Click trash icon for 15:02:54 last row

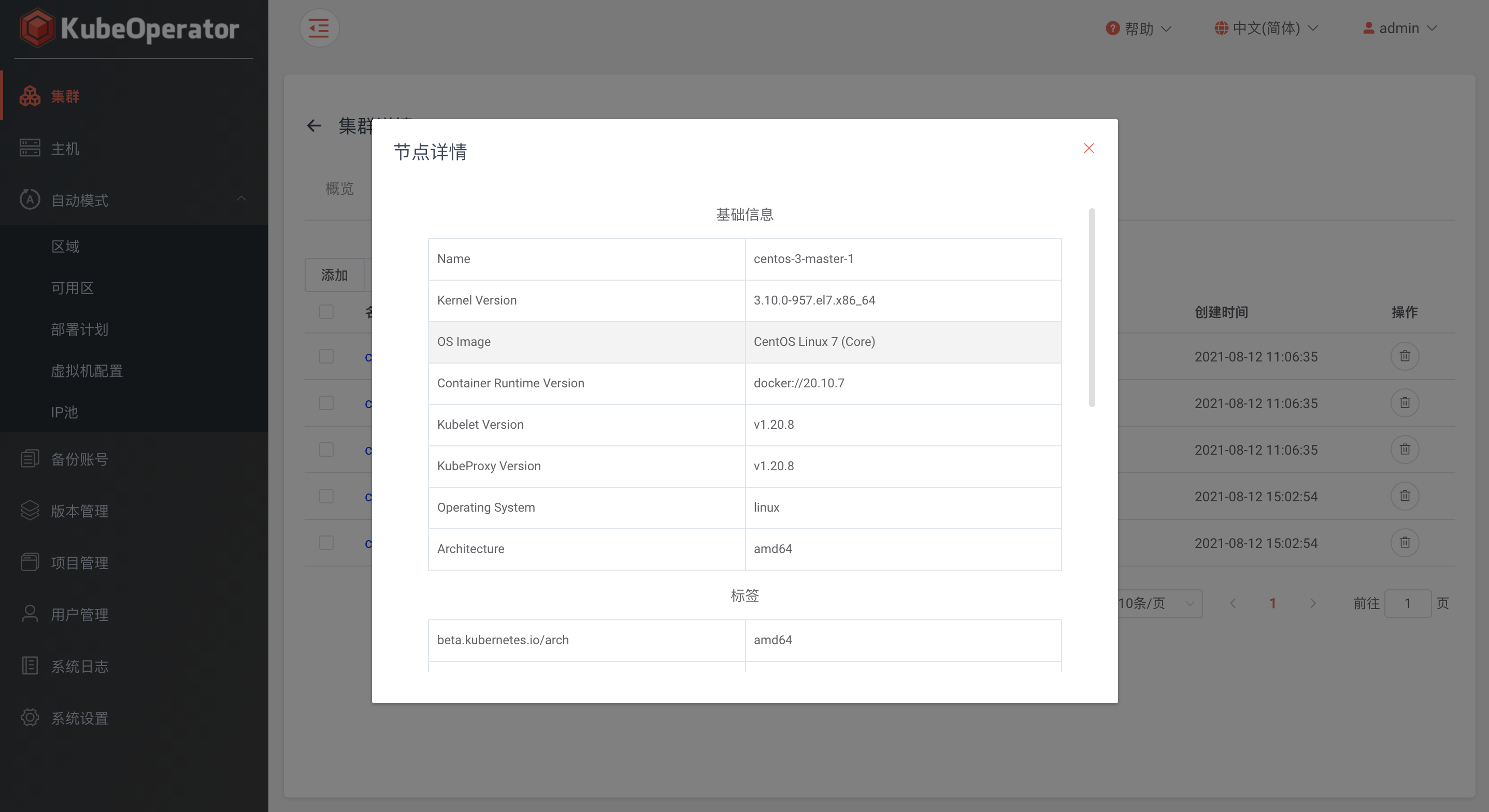(x=1405, y=543)
